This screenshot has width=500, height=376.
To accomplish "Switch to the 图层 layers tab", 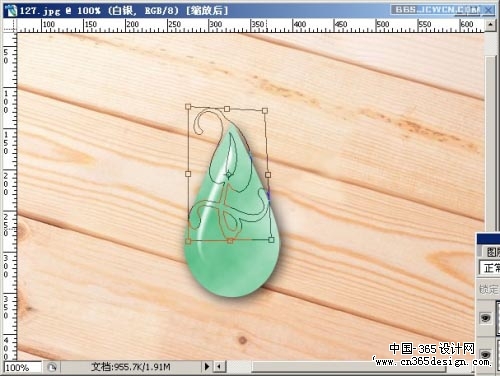I will pos(492,252).
